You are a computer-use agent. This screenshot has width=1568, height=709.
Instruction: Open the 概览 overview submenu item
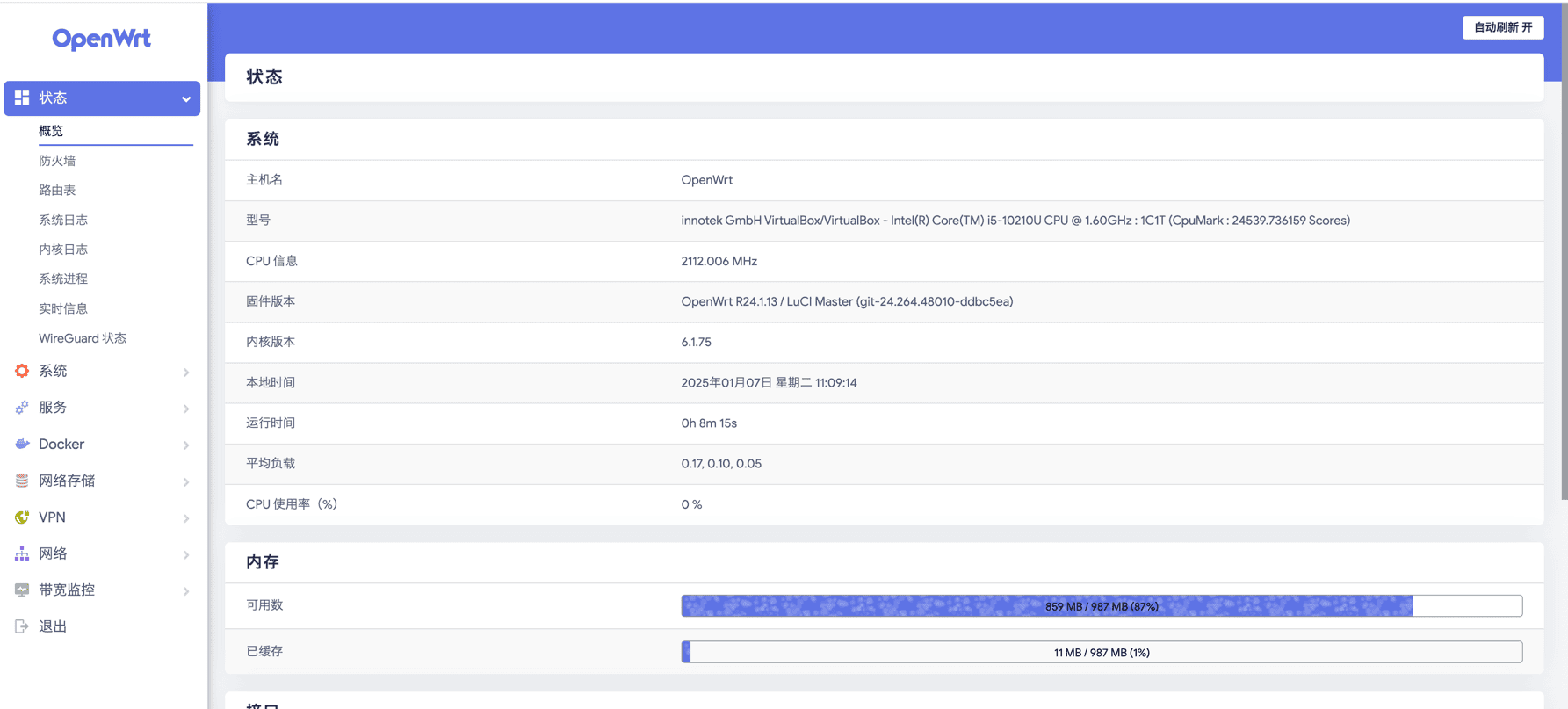coord(51,131)
